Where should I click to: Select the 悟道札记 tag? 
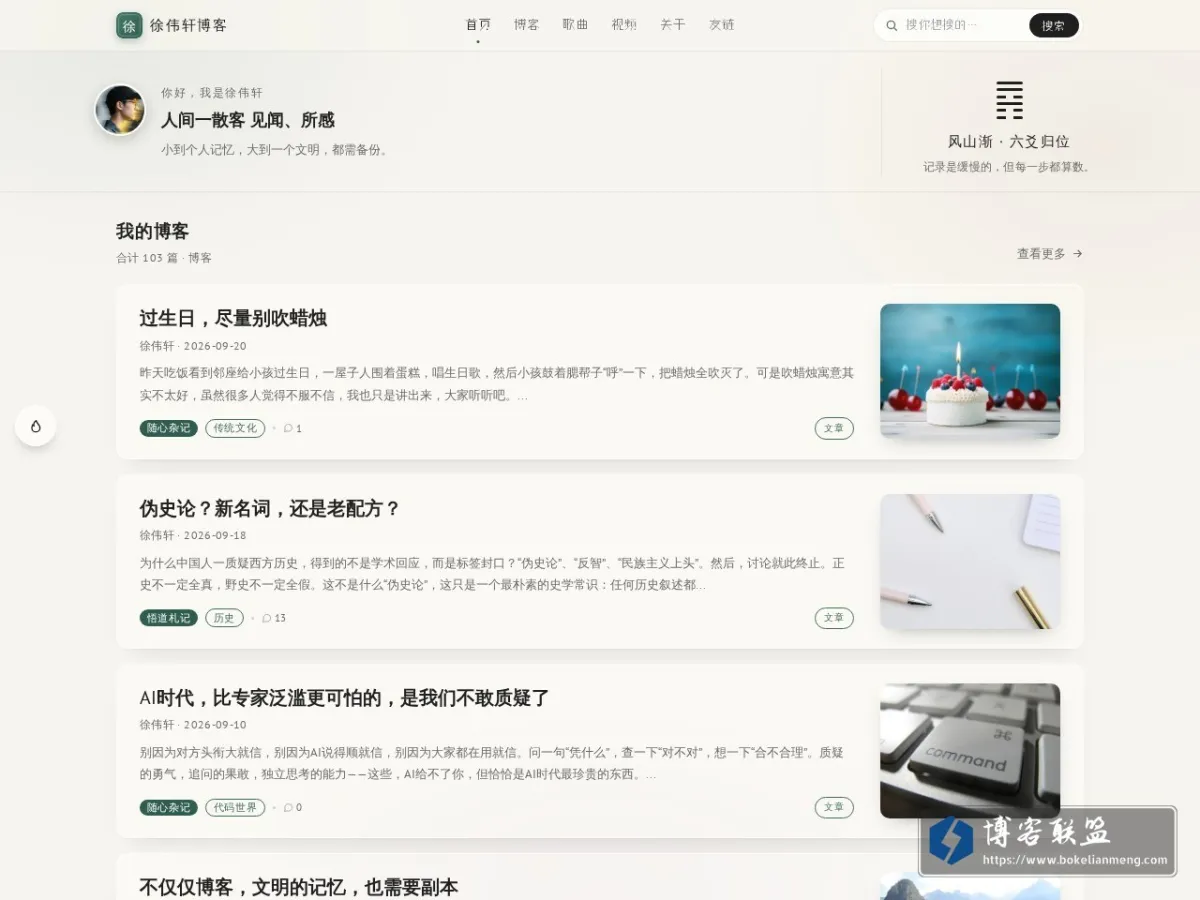click(x=168, y=618)
